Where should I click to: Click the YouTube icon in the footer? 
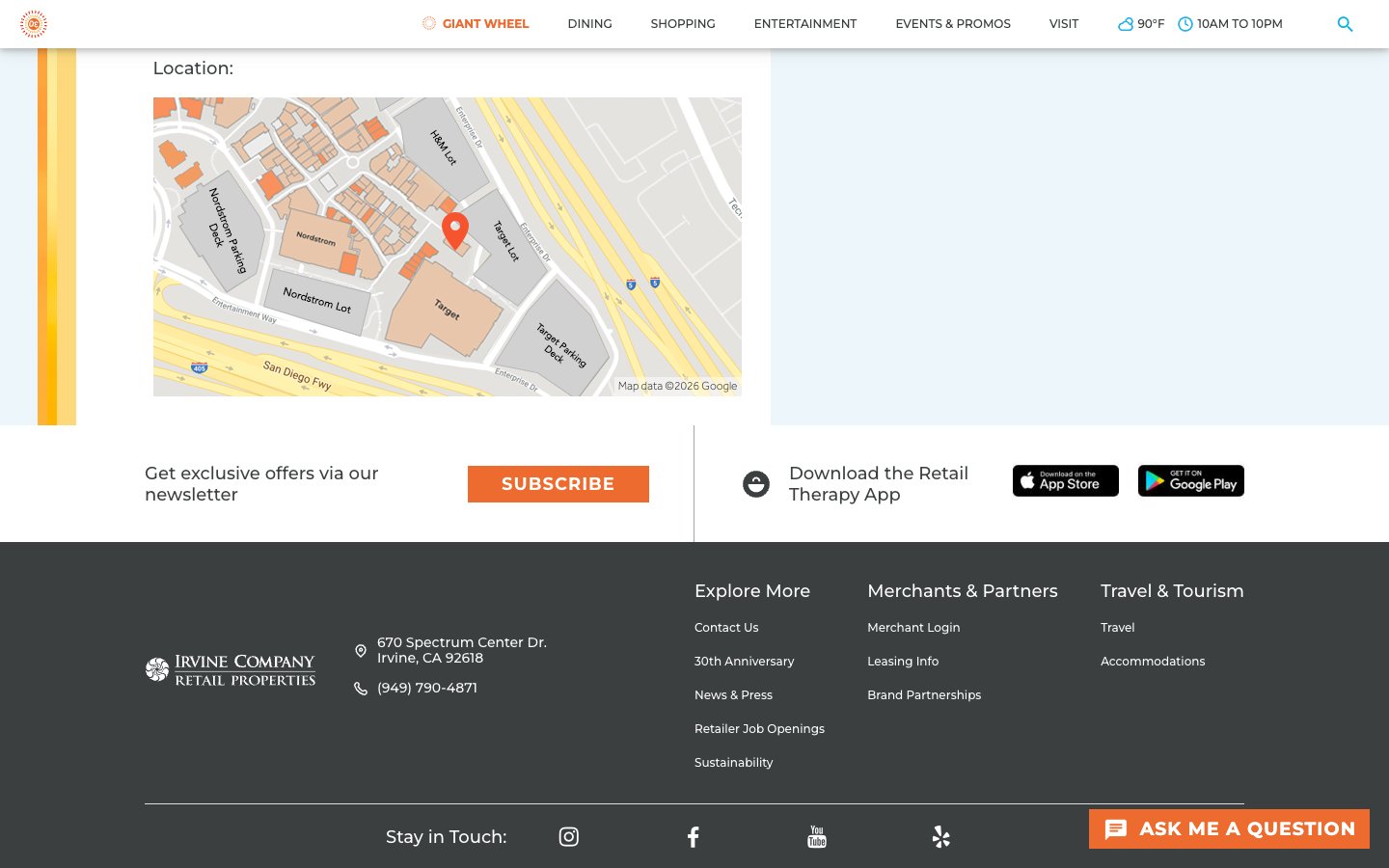click(x=817, y=837)
